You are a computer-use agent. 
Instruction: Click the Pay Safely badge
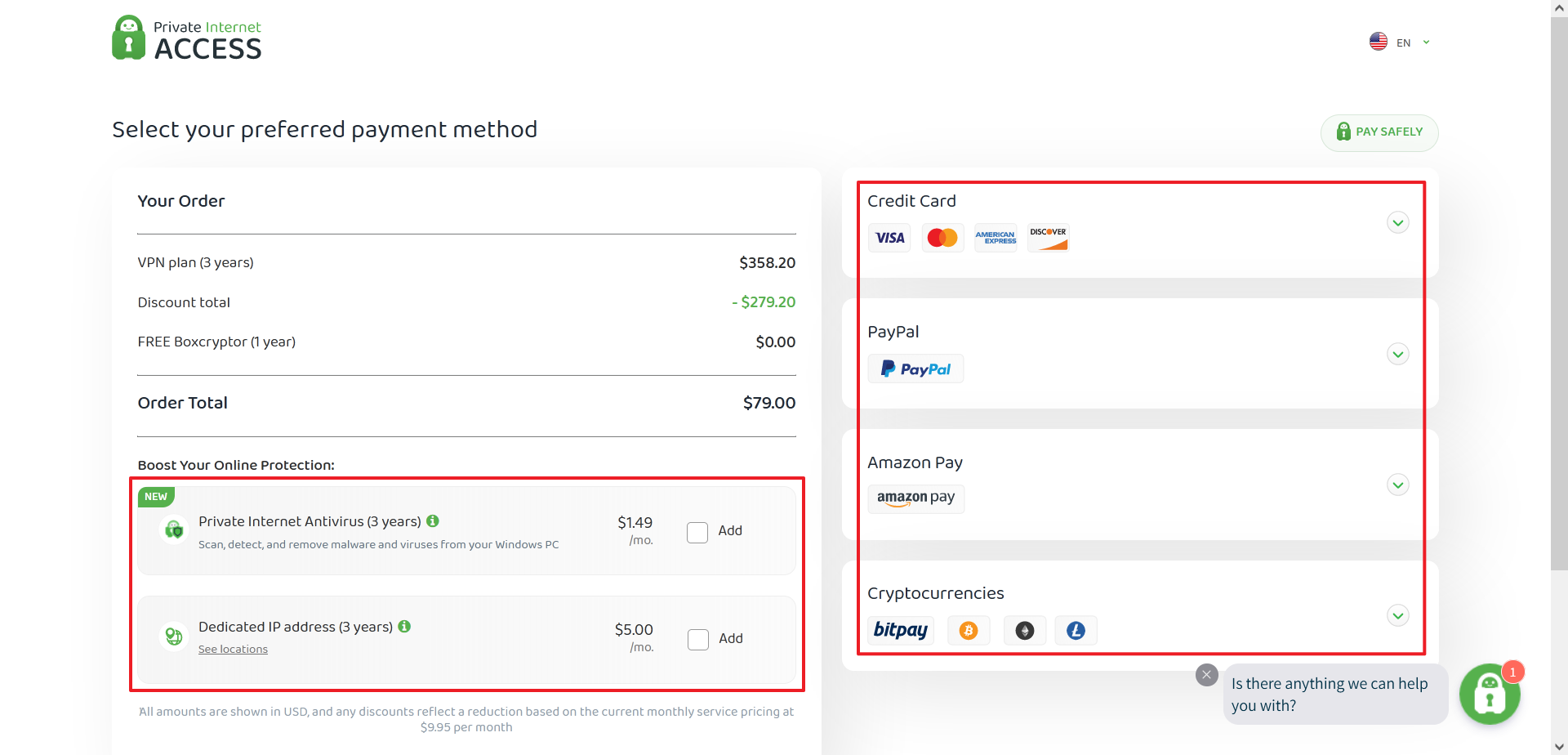1379,132
